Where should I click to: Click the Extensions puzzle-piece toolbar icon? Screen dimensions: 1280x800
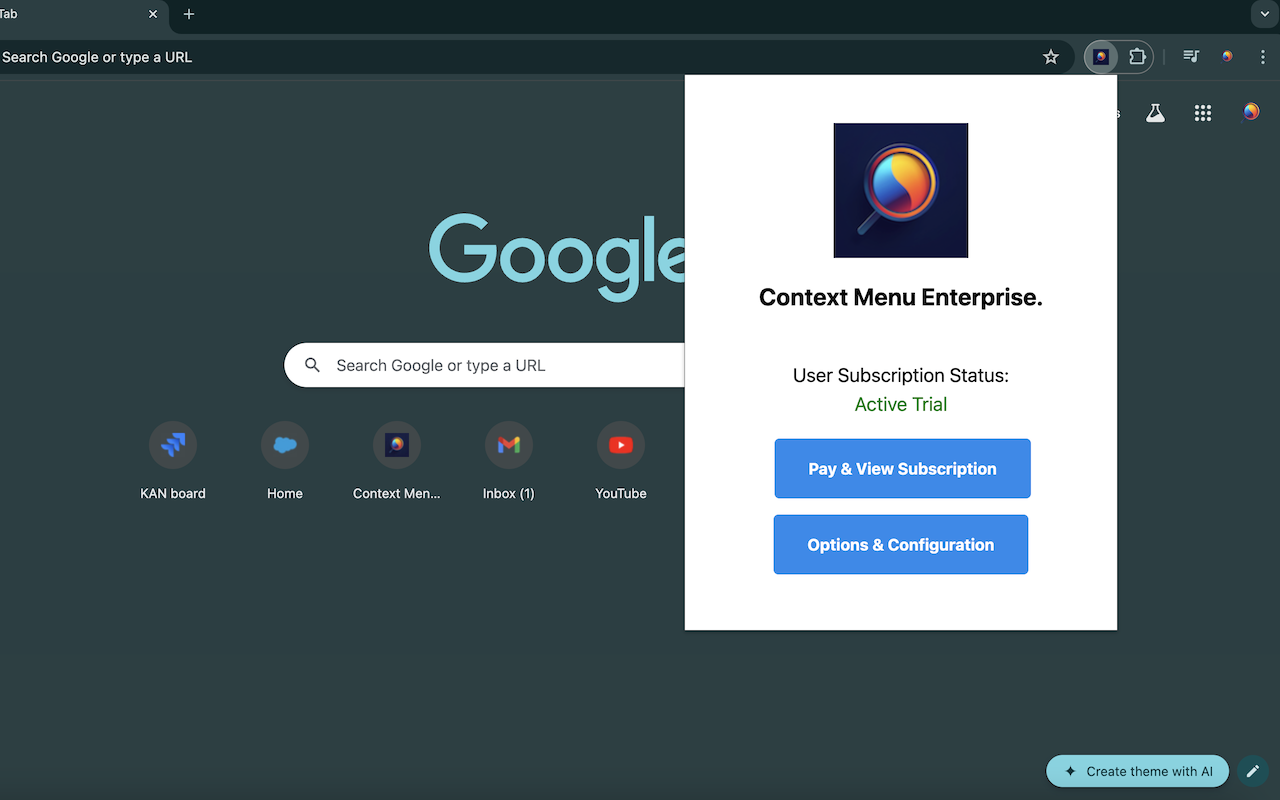coord(1135,57)
